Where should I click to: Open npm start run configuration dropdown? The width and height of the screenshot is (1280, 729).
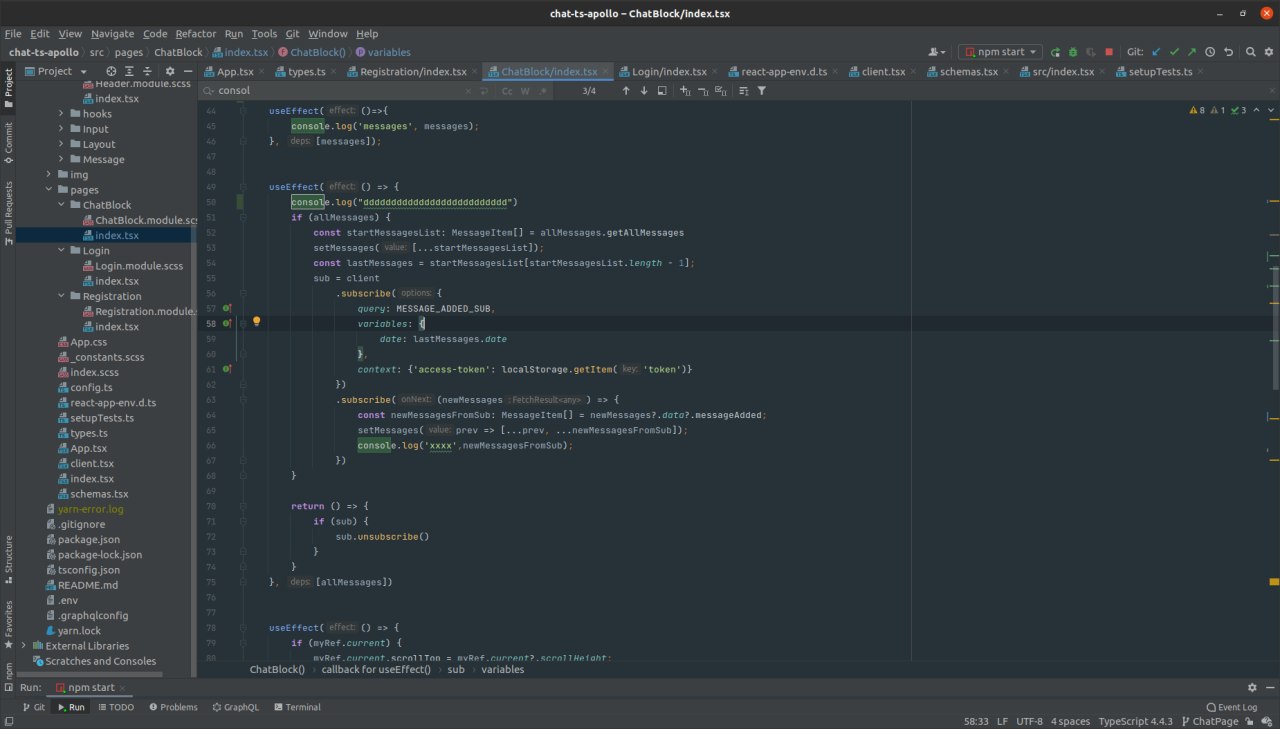pyautogui.click(x=1000, y=52)
